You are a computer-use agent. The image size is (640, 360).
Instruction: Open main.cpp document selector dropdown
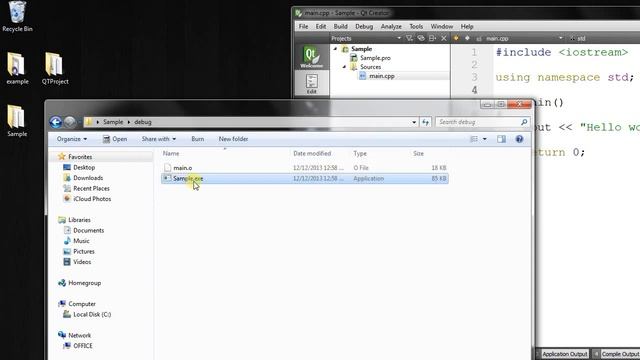pos(560,38)
